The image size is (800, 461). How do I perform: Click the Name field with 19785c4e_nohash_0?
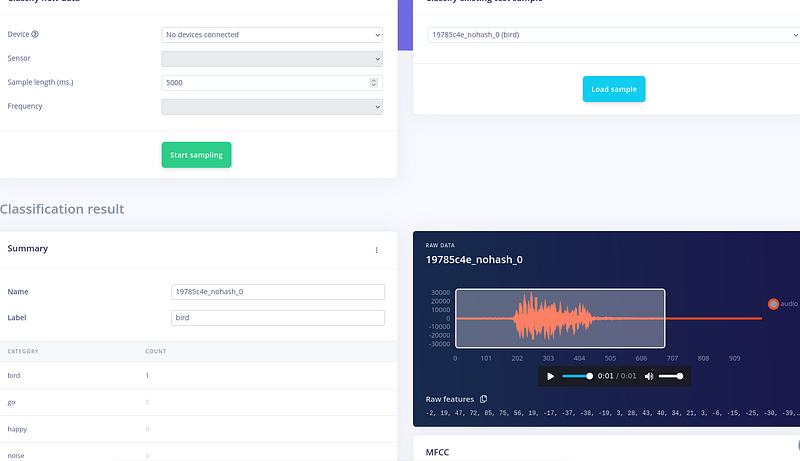[x=278, y=292]
